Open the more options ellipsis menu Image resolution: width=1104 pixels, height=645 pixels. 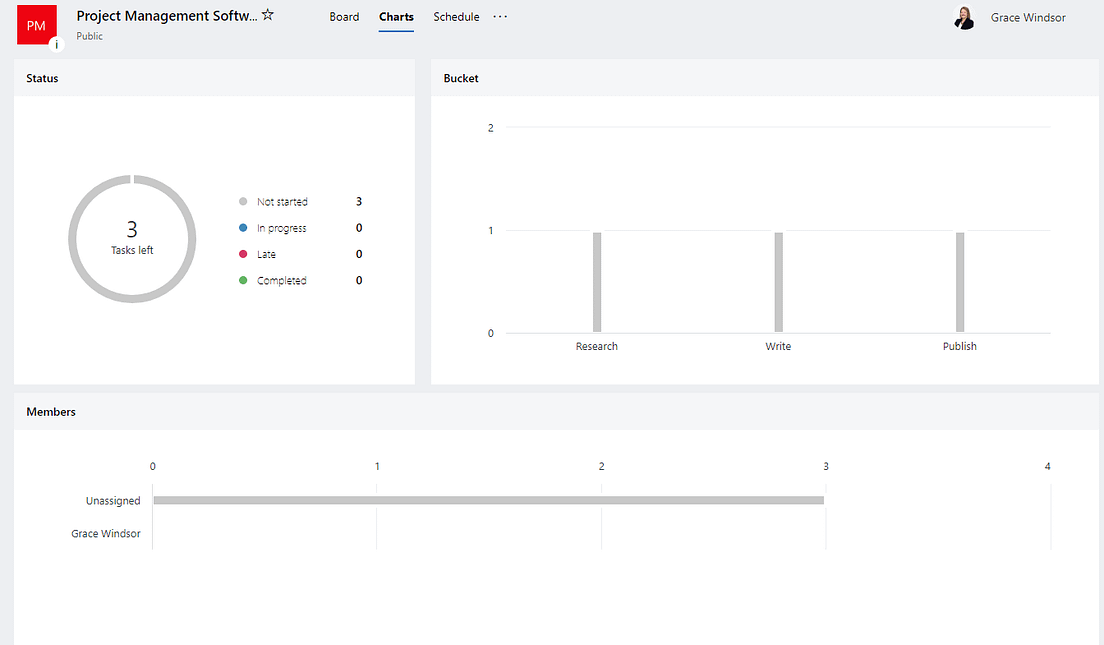(500, 16)
